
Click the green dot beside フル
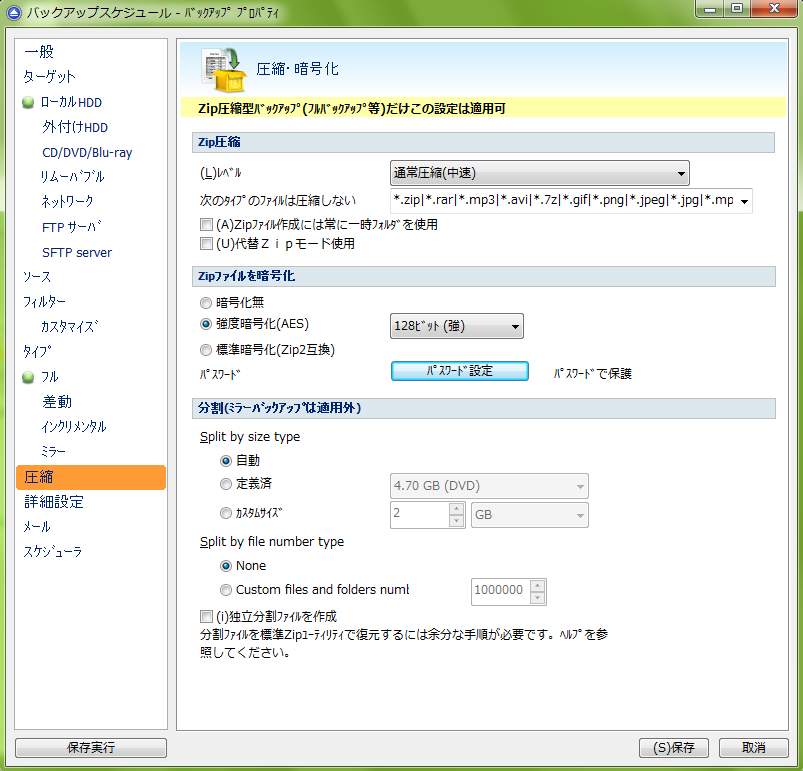tap(28, 377)
